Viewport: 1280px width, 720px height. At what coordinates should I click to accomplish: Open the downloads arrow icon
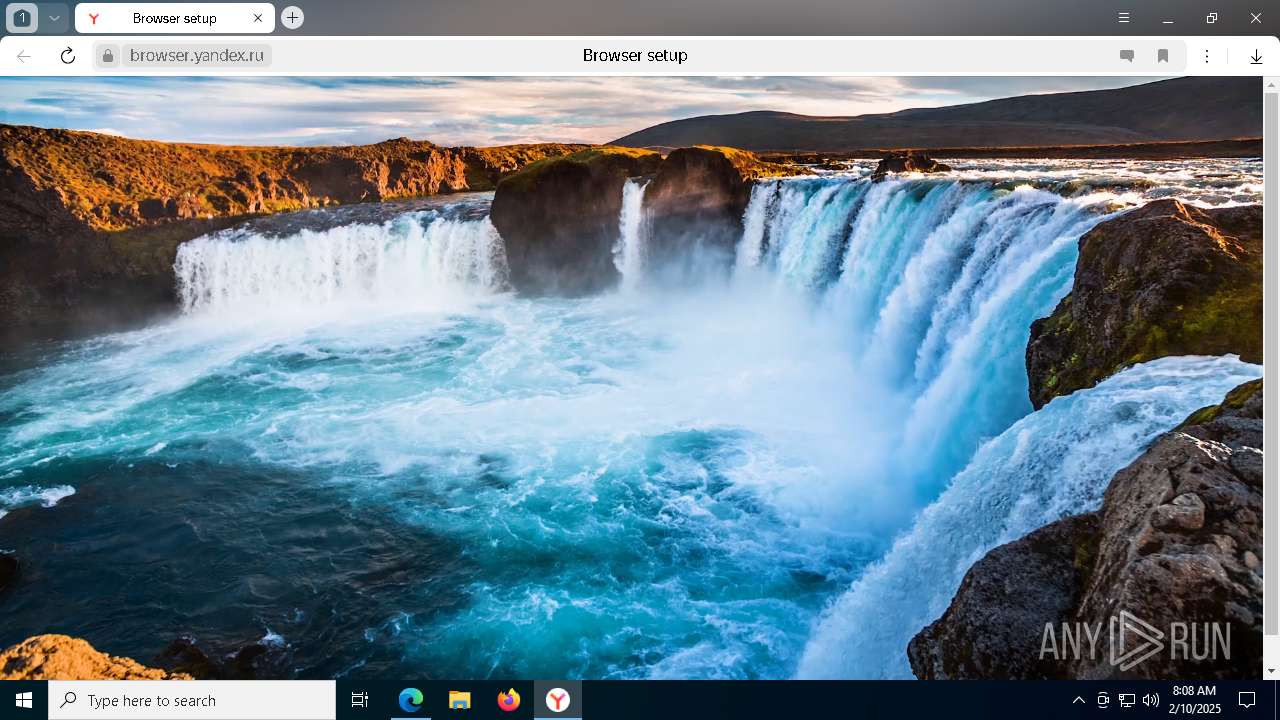point(1257,57)
